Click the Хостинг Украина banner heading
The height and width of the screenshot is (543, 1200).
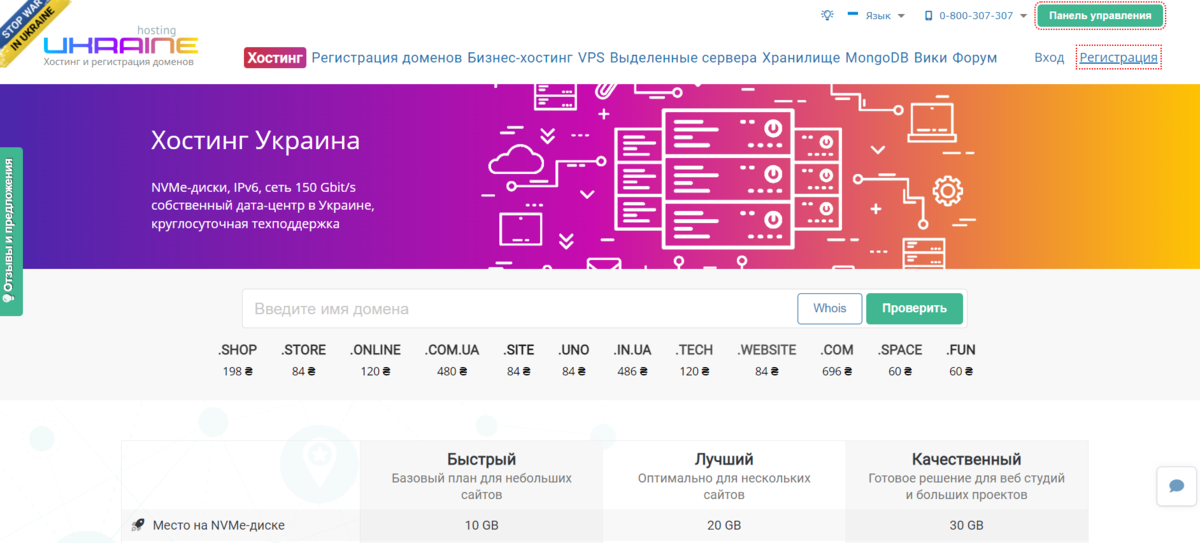click(x=255, y=139)
